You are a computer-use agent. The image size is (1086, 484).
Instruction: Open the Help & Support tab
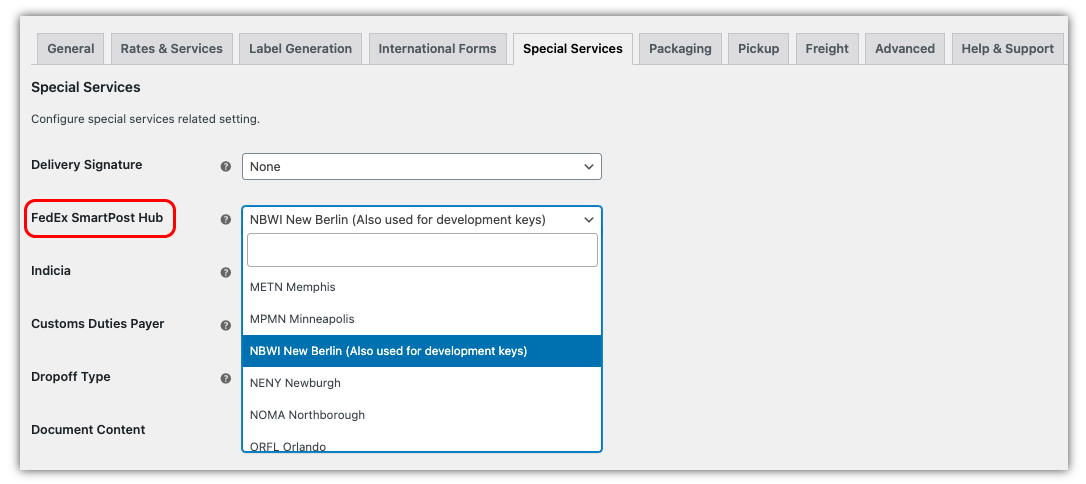click(x=1008, y=49)
